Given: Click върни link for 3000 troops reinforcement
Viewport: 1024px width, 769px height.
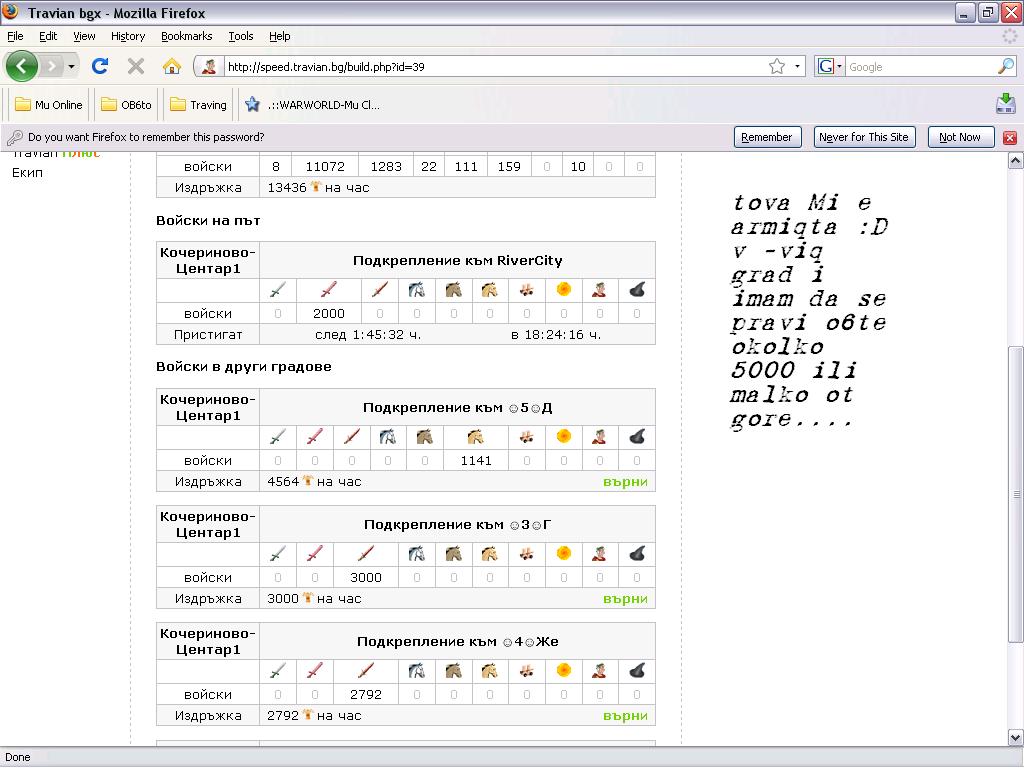Looking at the screenshot, I should 625,599.
